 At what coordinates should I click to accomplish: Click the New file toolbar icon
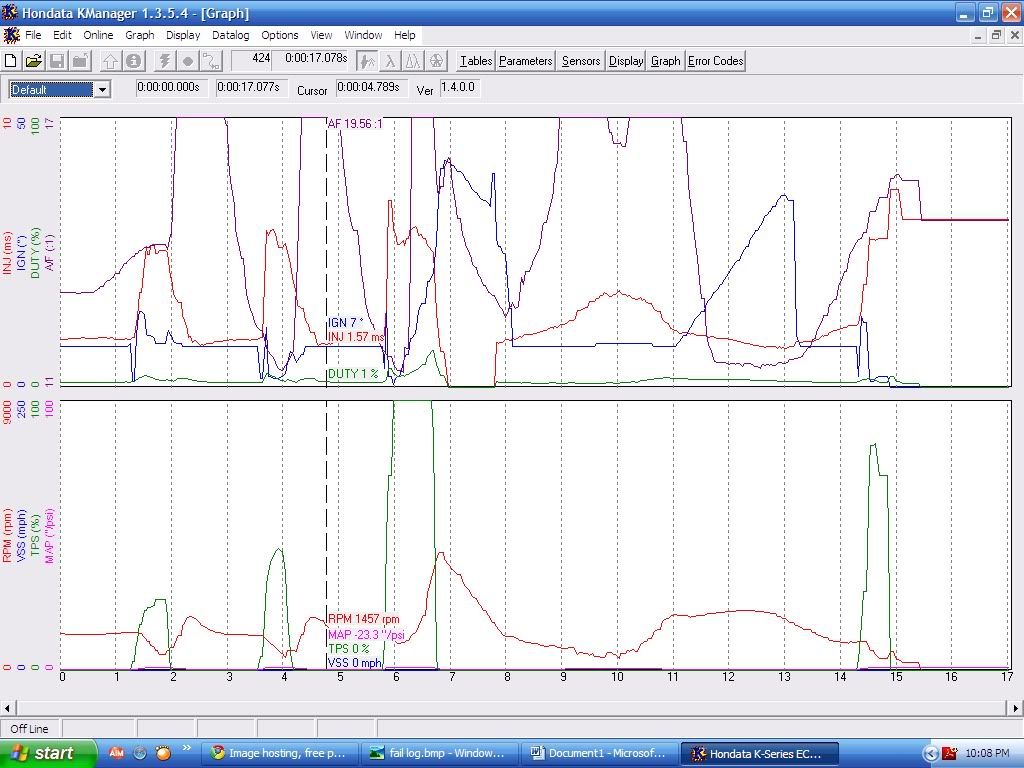point(11,61)
